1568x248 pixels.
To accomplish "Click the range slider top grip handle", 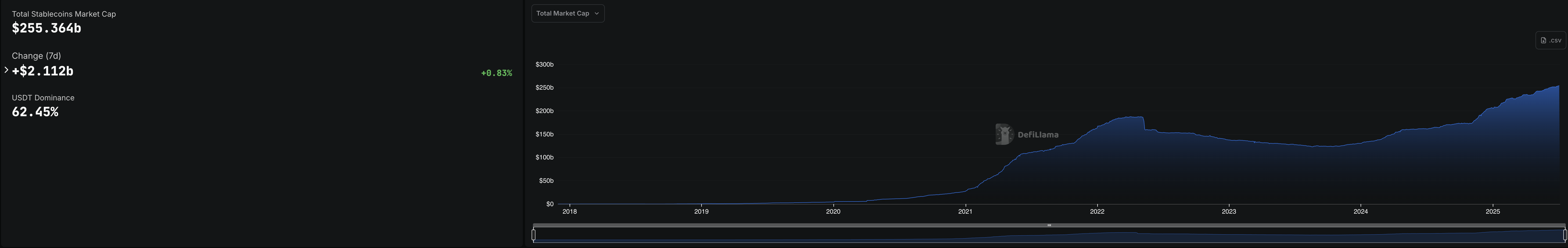I will pos(1049,225).
